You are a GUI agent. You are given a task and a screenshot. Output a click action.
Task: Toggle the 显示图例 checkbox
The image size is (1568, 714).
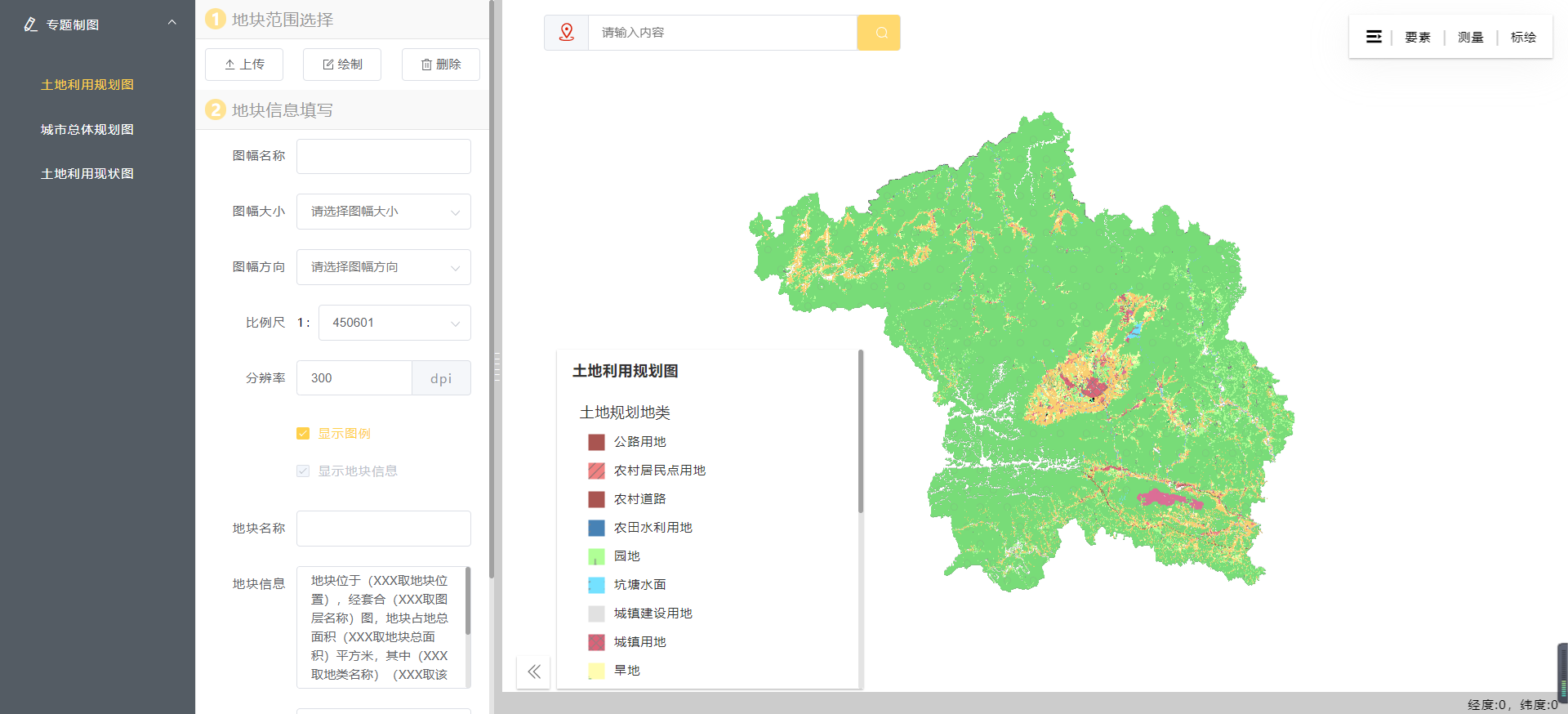coord(303,434)
